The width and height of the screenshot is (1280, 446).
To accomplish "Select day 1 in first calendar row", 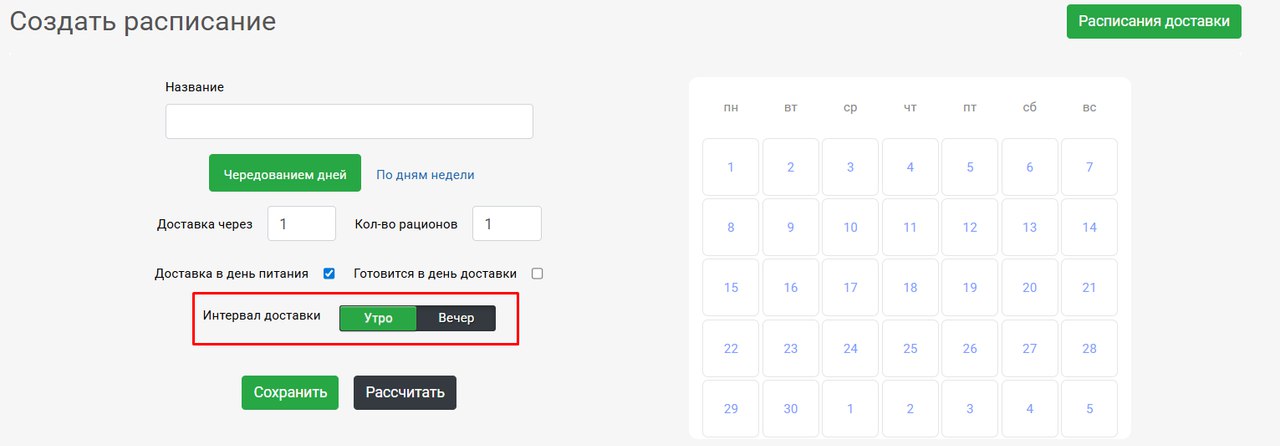I will click(730, 167).
